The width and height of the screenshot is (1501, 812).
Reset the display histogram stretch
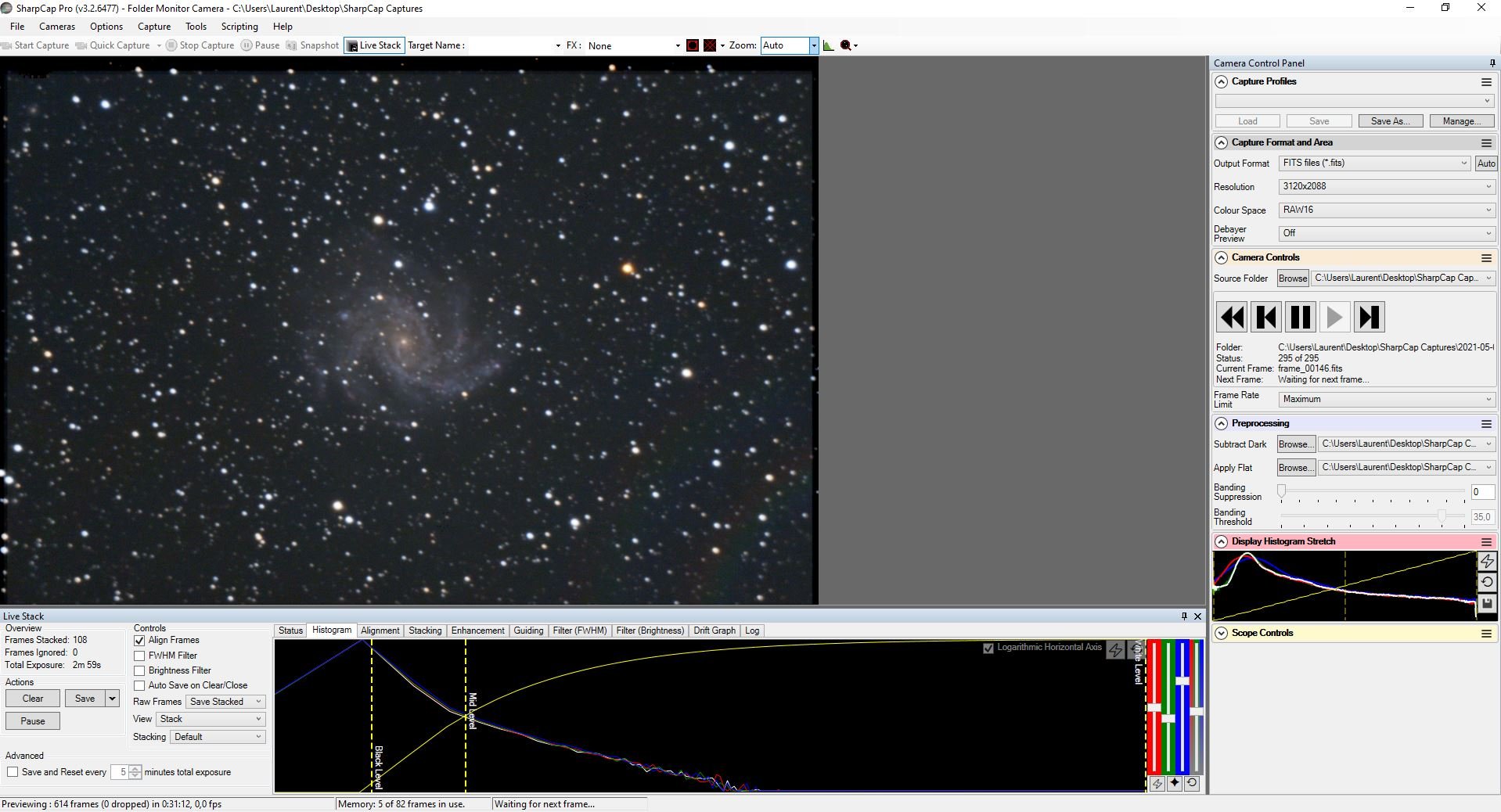point(1488,582)
